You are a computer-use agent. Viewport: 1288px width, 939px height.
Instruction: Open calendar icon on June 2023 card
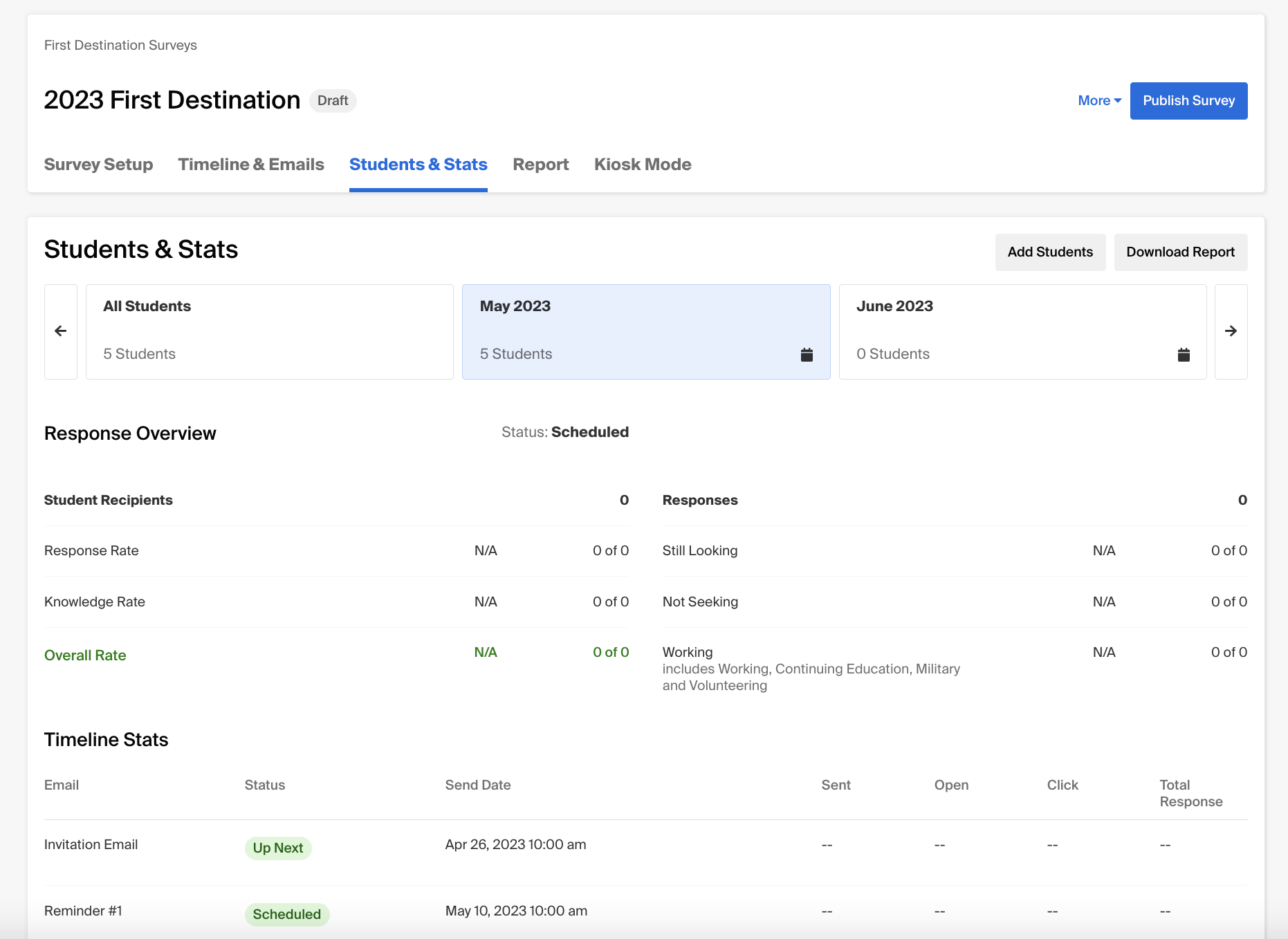tap(1184, 355)
